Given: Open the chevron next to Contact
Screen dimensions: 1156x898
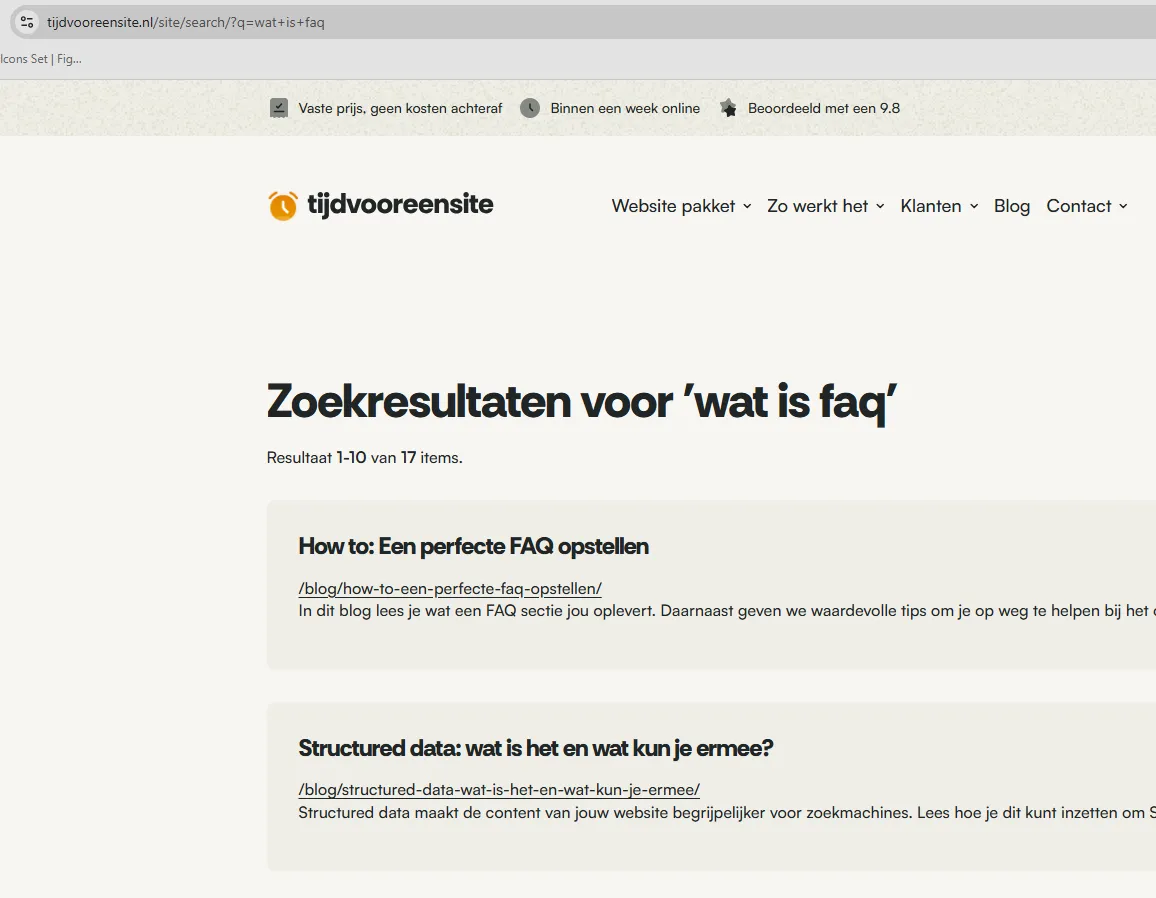Looking at the screenshot, I should tap(1123, 206).
